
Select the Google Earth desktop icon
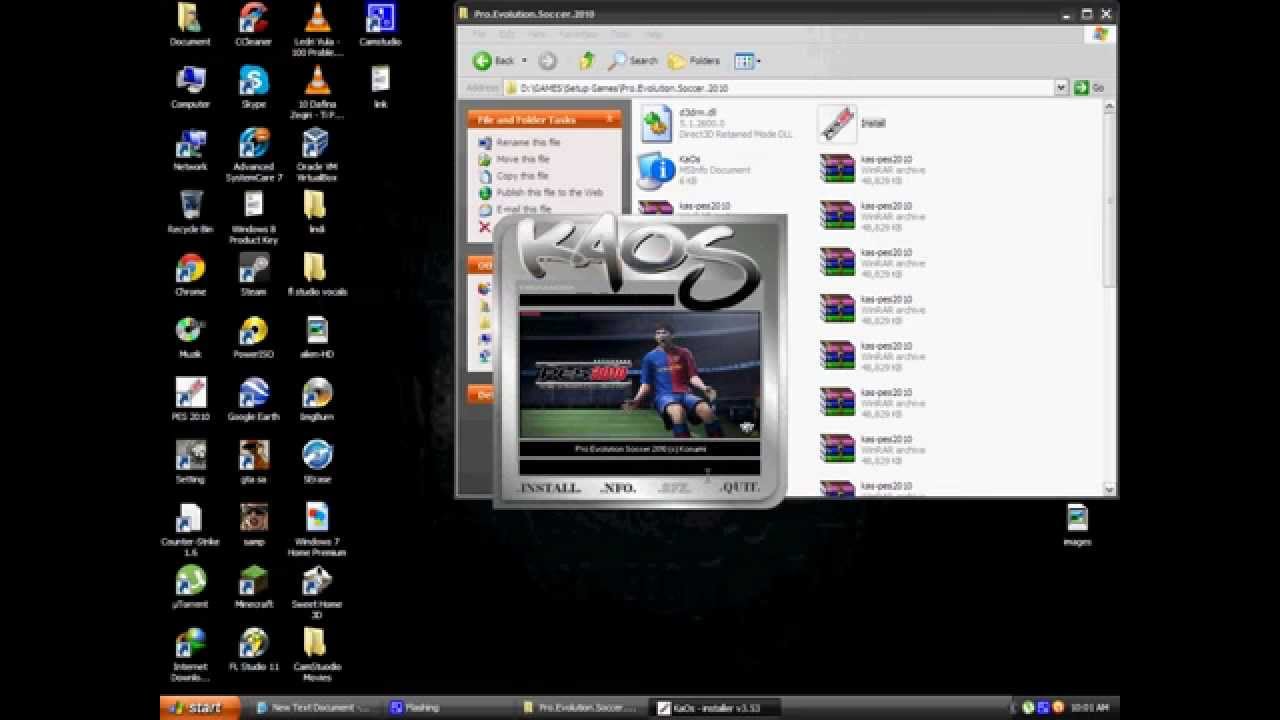(x=253, y=400)
